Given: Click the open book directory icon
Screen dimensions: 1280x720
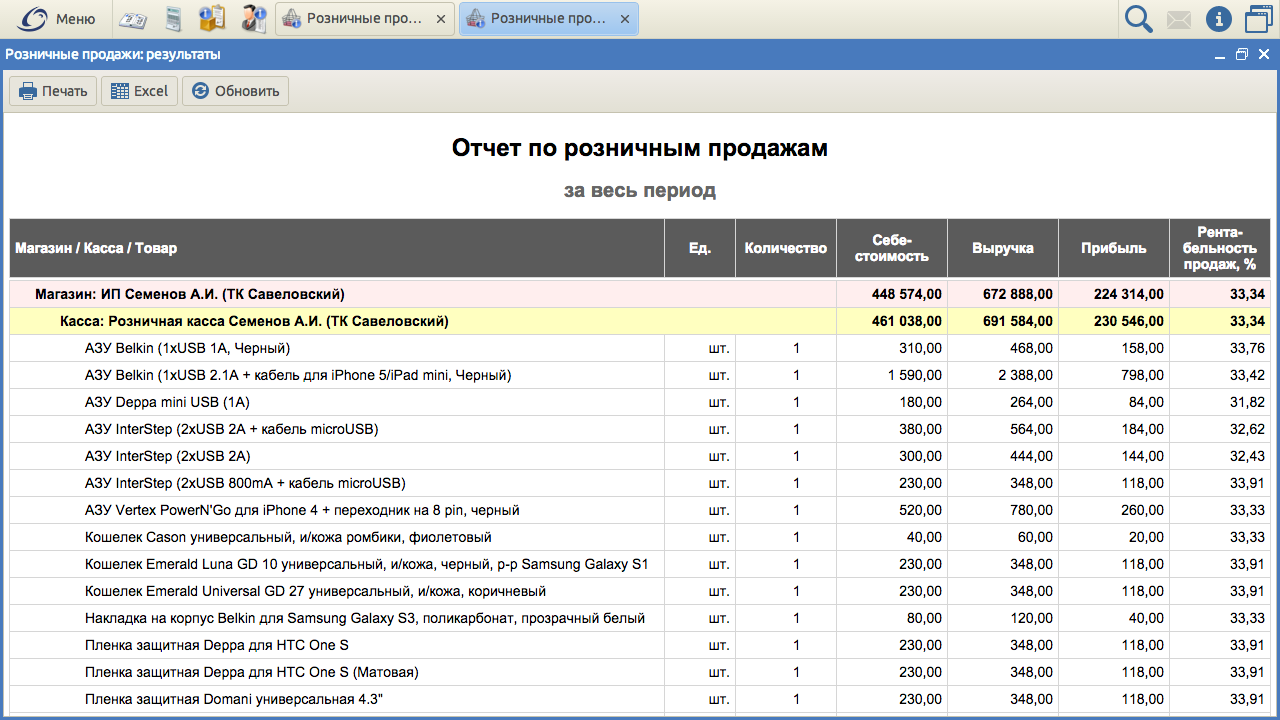Looking at the screenshot, I should pos(132,19).
